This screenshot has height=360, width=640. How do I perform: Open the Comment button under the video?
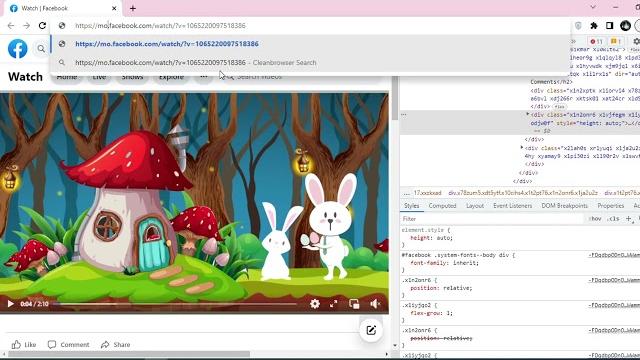69,344
